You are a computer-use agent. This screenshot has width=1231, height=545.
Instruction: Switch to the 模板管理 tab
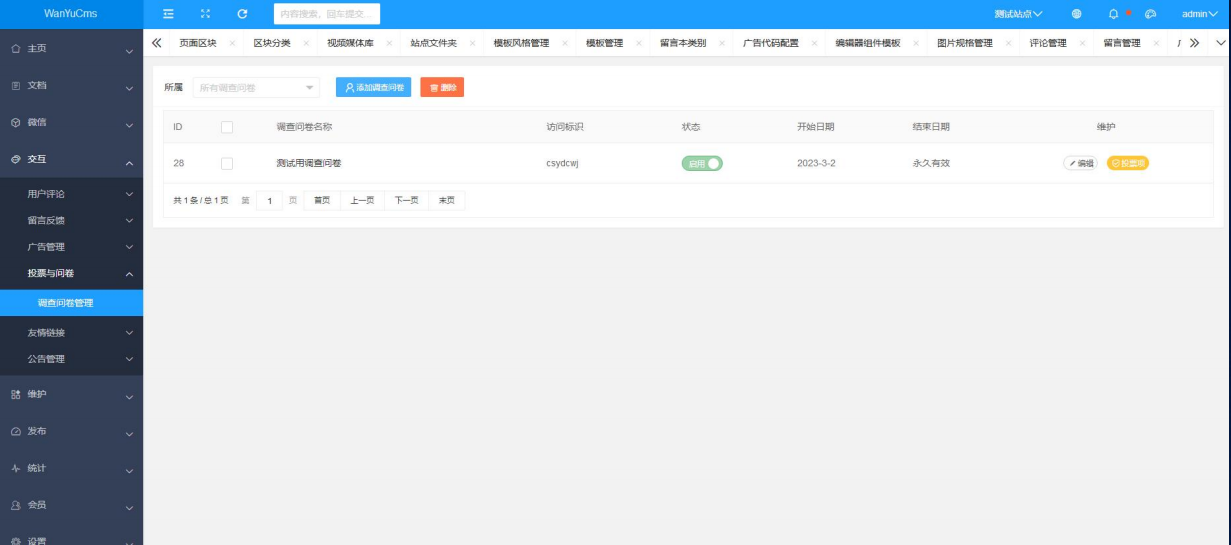pyautogui.click(x=604, y=44)
